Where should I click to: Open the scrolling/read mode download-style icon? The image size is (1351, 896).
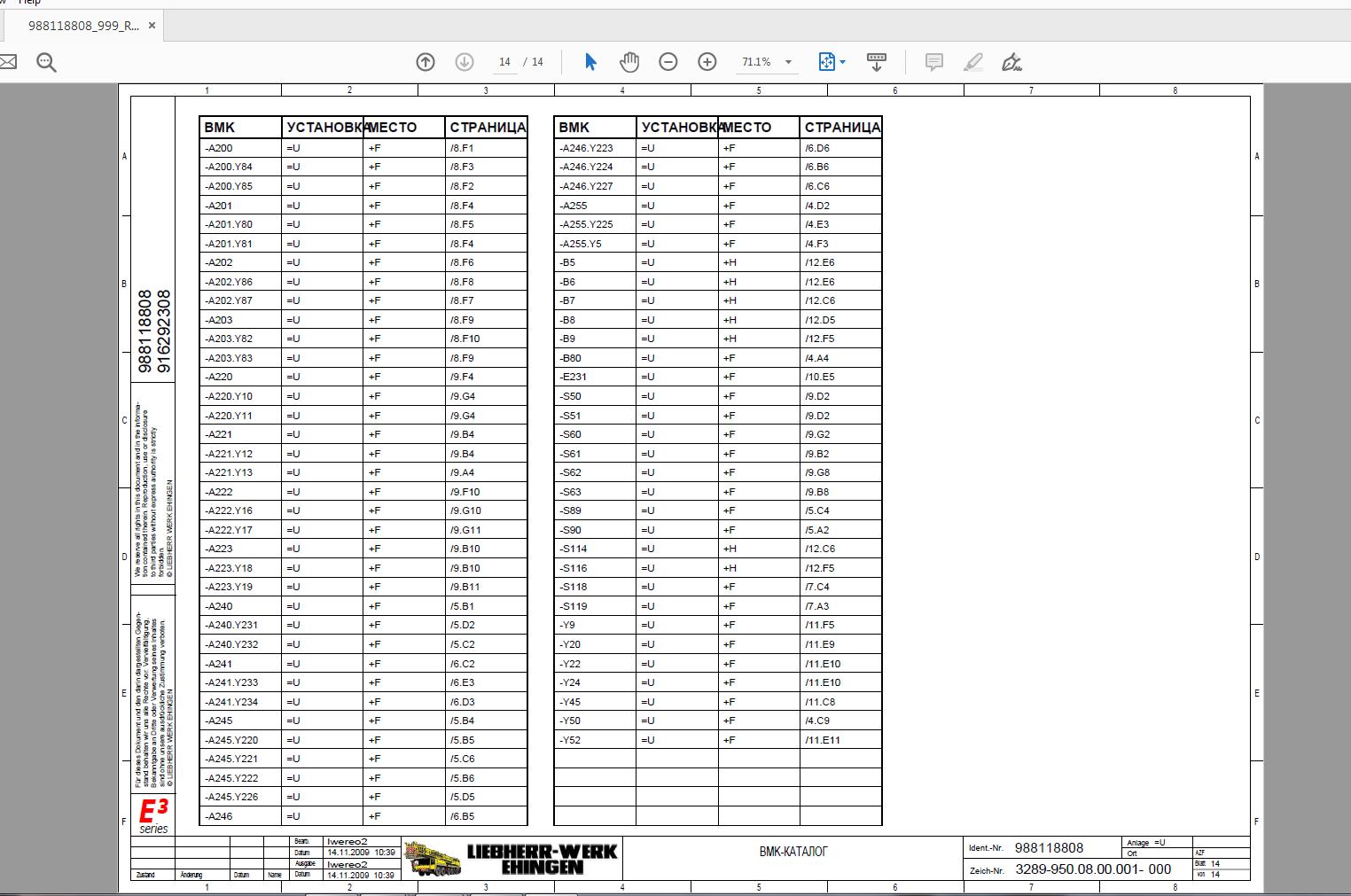877,62
